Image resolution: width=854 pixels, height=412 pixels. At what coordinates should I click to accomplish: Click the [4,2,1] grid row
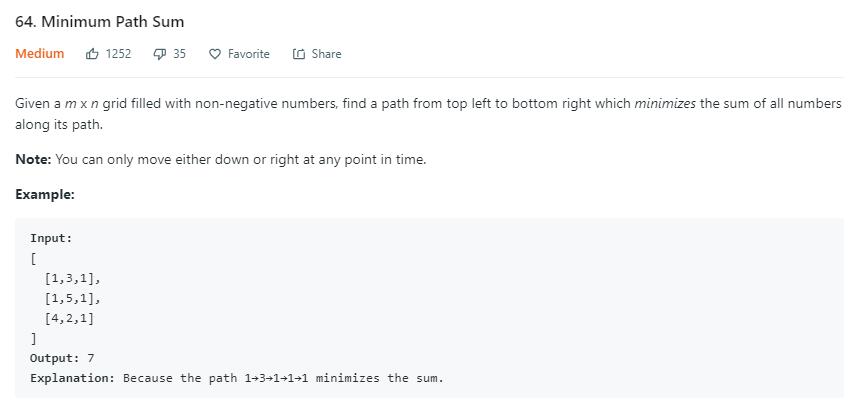tap(70, 319)
